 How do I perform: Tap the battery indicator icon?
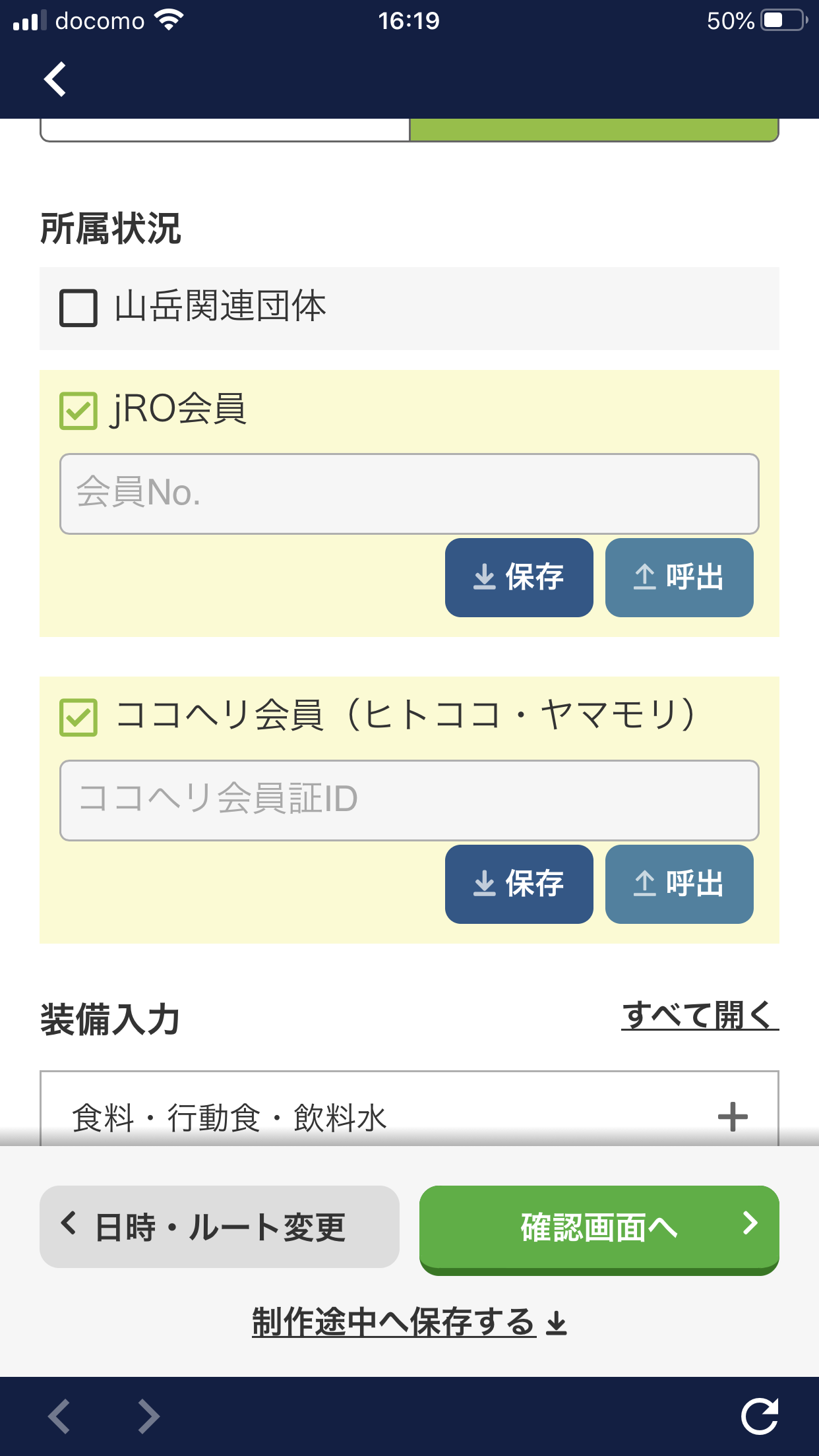[x=783, y=20]
